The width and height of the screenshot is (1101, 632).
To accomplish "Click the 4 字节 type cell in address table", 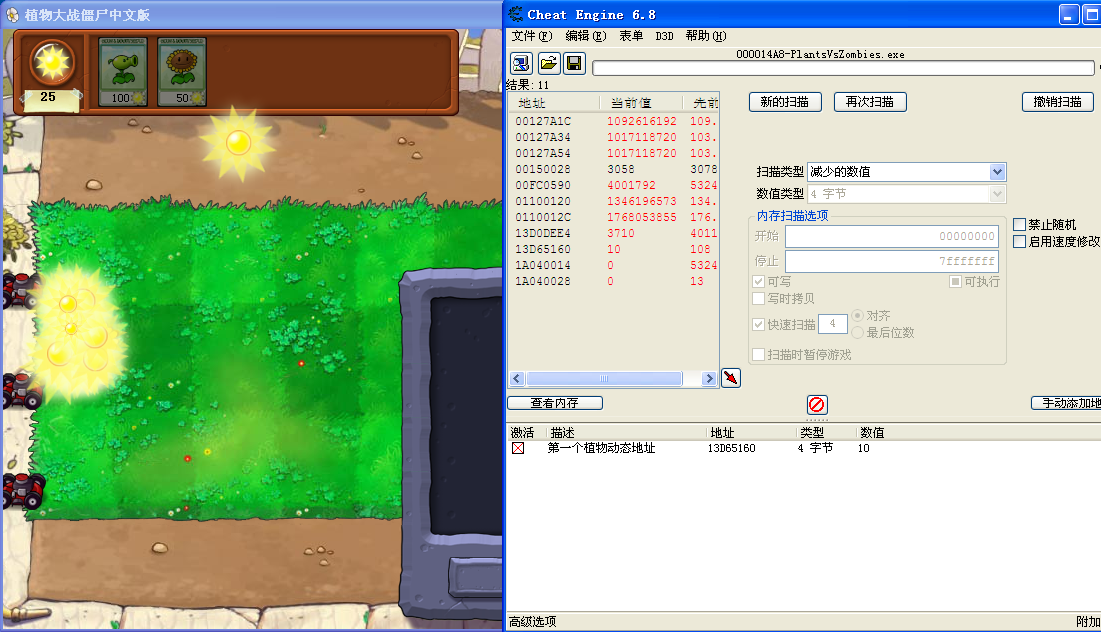I will pyautogui.click(x=815, y=448).
